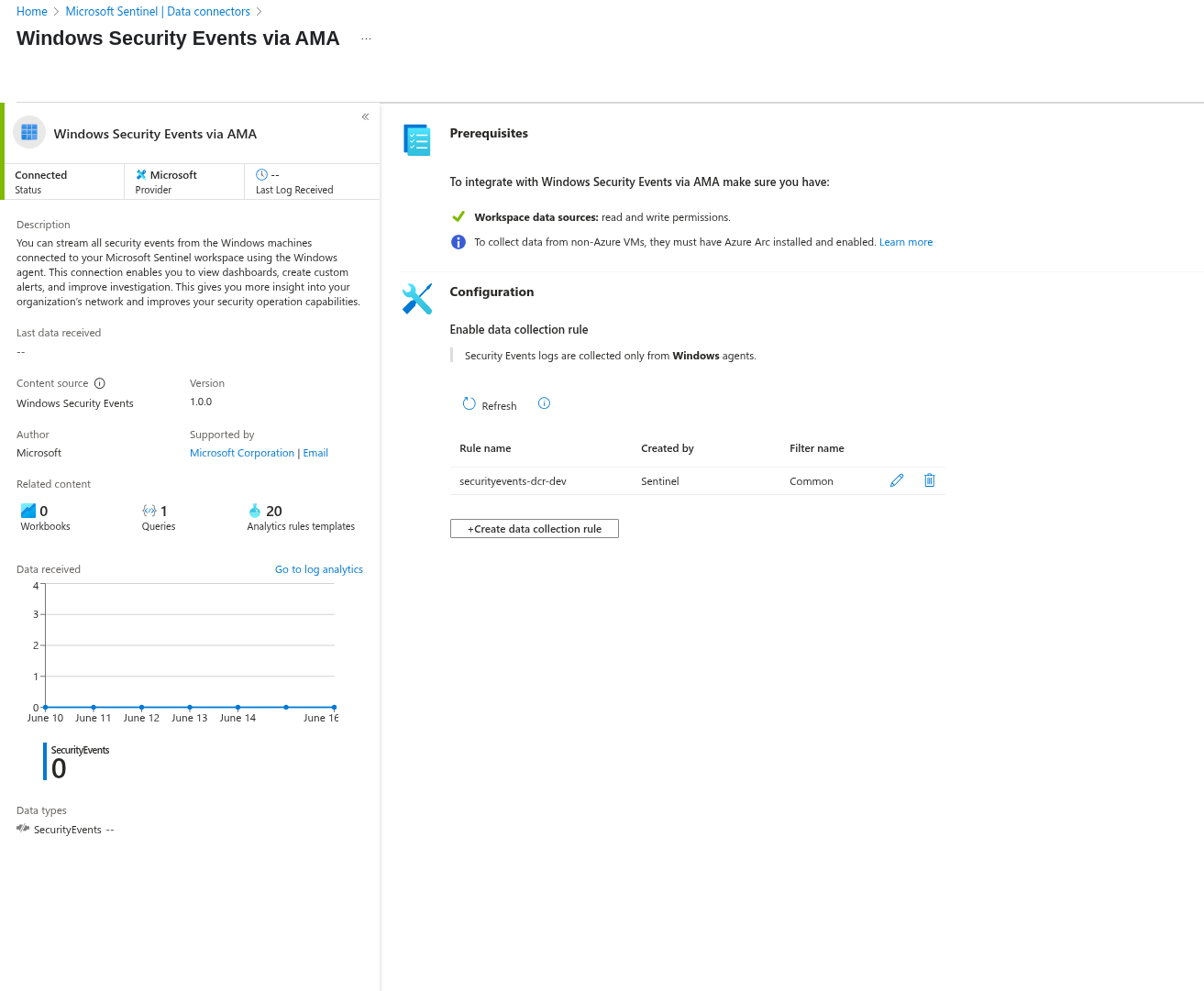Show info tooltip next to Refresh
Screen dimensions: 1204x991
click(x=544, y=403)
